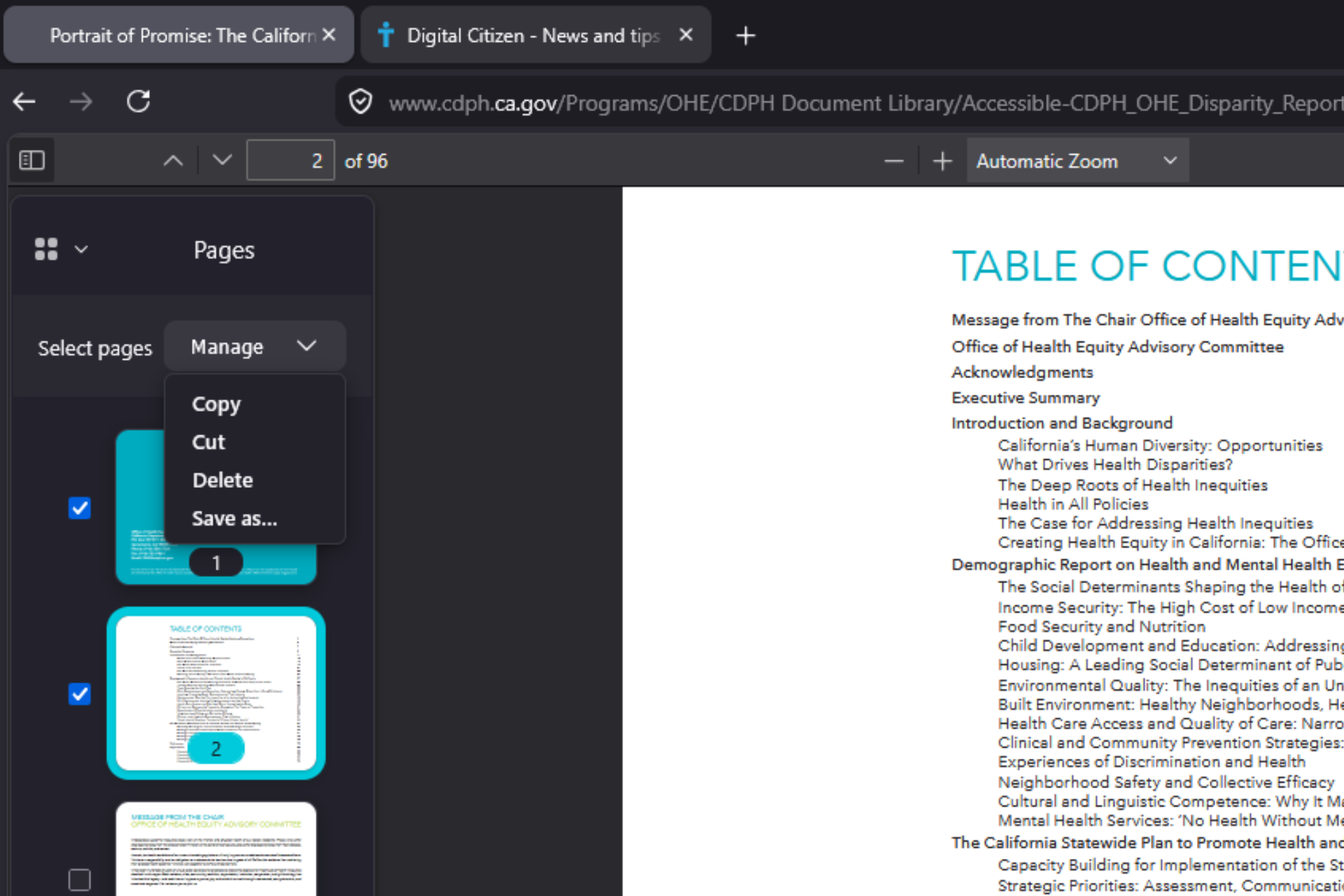The image size is (1344, 896).
Task: Open The Deep Roots of Health Inequities link
Action: point(1133,485)
